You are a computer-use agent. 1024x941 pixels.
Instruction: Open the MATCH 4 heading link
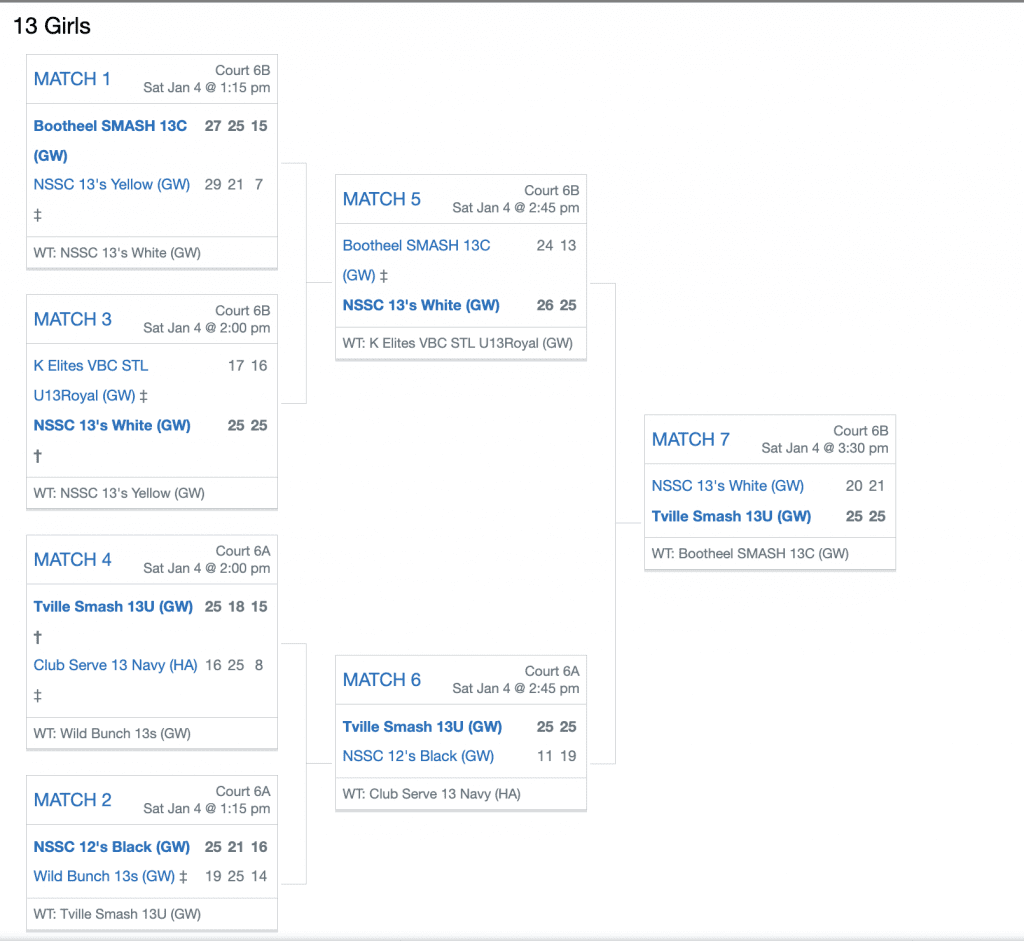click(72, 560)
